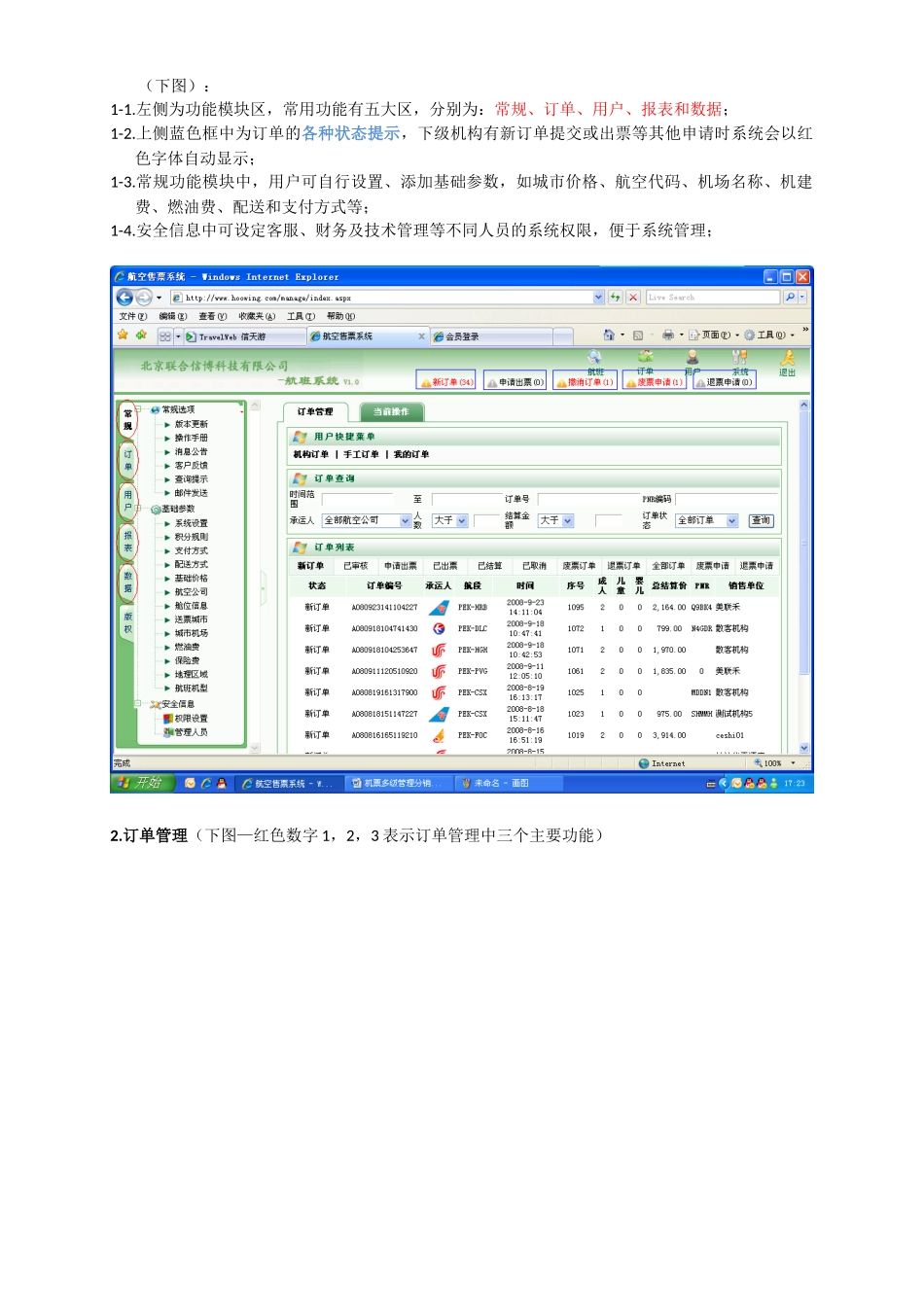The image size is (924, 1307).
Task: Click the zoom 100% indicator in status bar
Action: click(x=774, y=763)
